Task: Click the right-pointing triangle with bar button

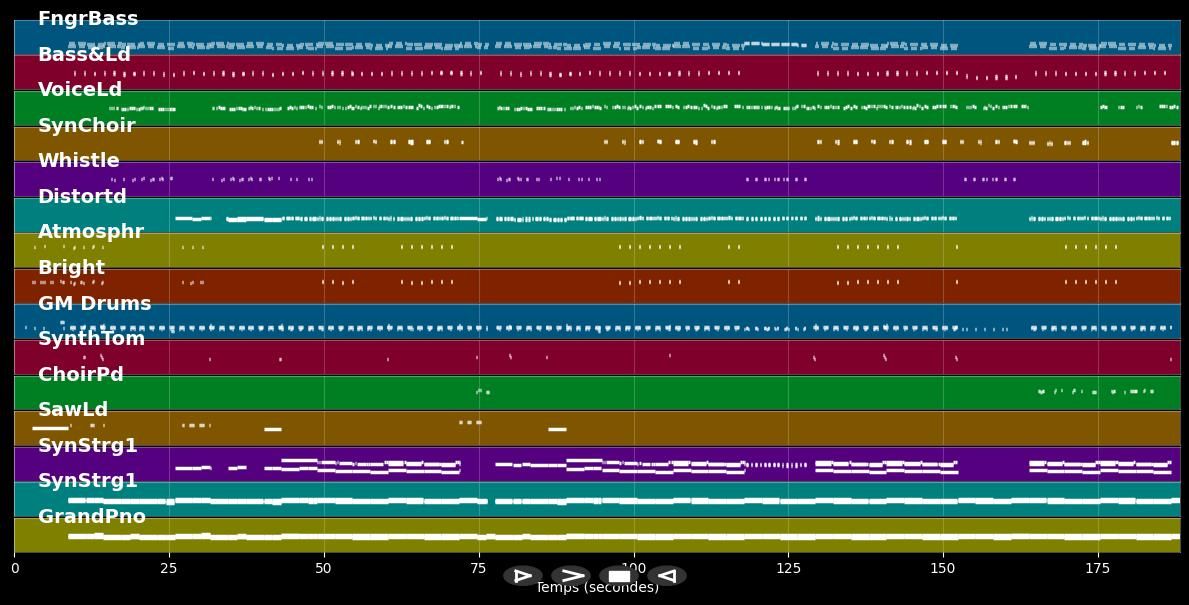Action: click(523, 576)
